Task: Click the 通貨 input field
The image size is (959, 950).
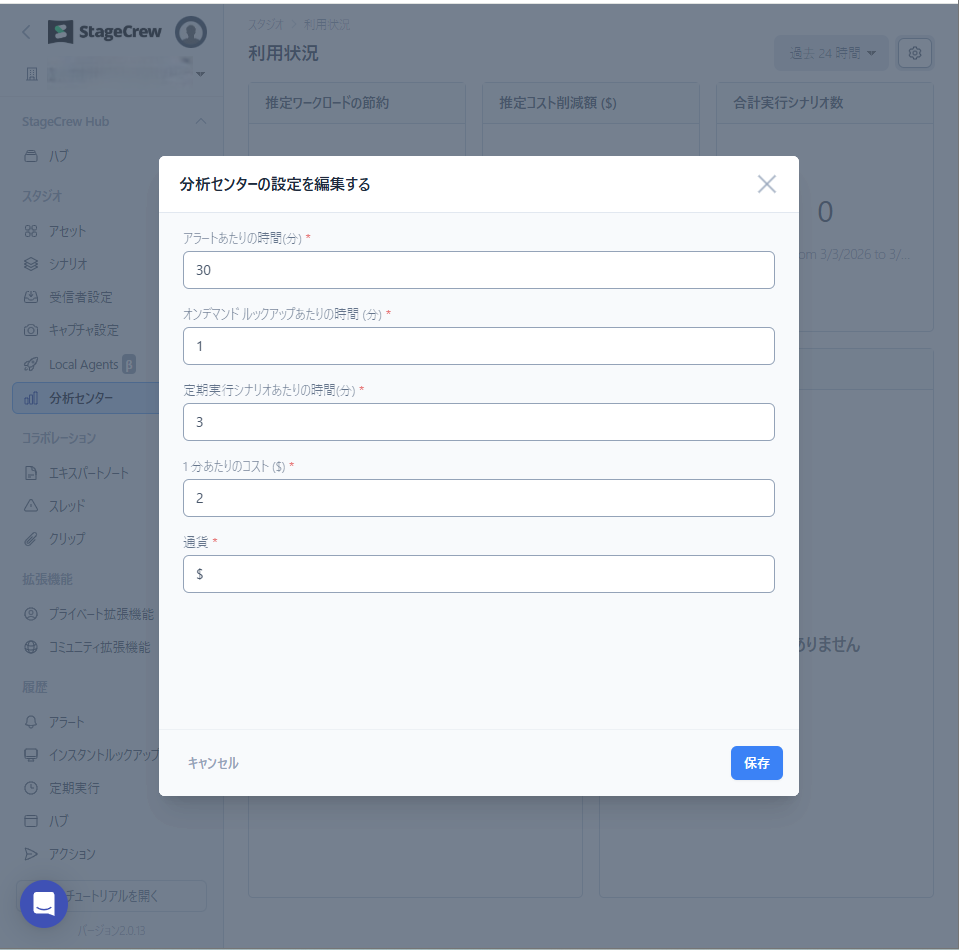Action: click(478, 574)
